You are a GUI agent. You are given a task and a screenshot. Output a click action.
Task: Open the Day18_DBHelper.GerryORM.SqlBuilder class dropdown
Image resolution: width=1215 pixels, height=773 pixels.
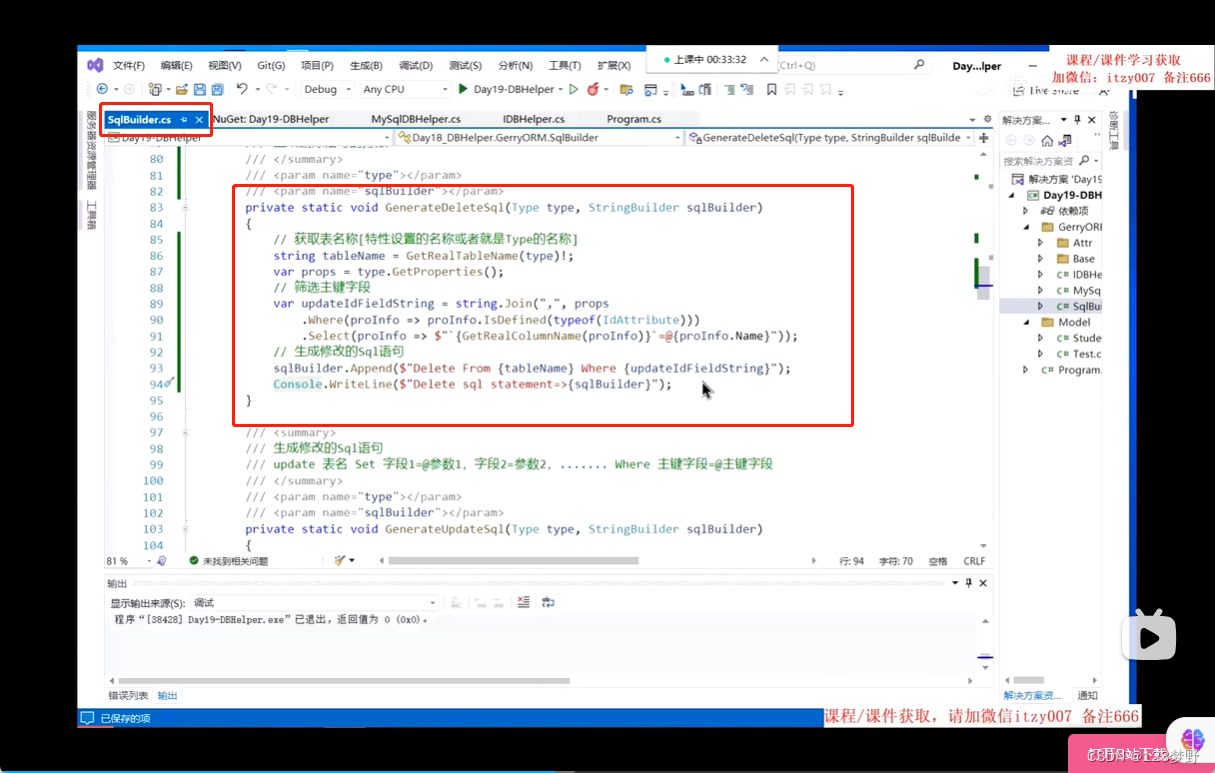point(539,138)
